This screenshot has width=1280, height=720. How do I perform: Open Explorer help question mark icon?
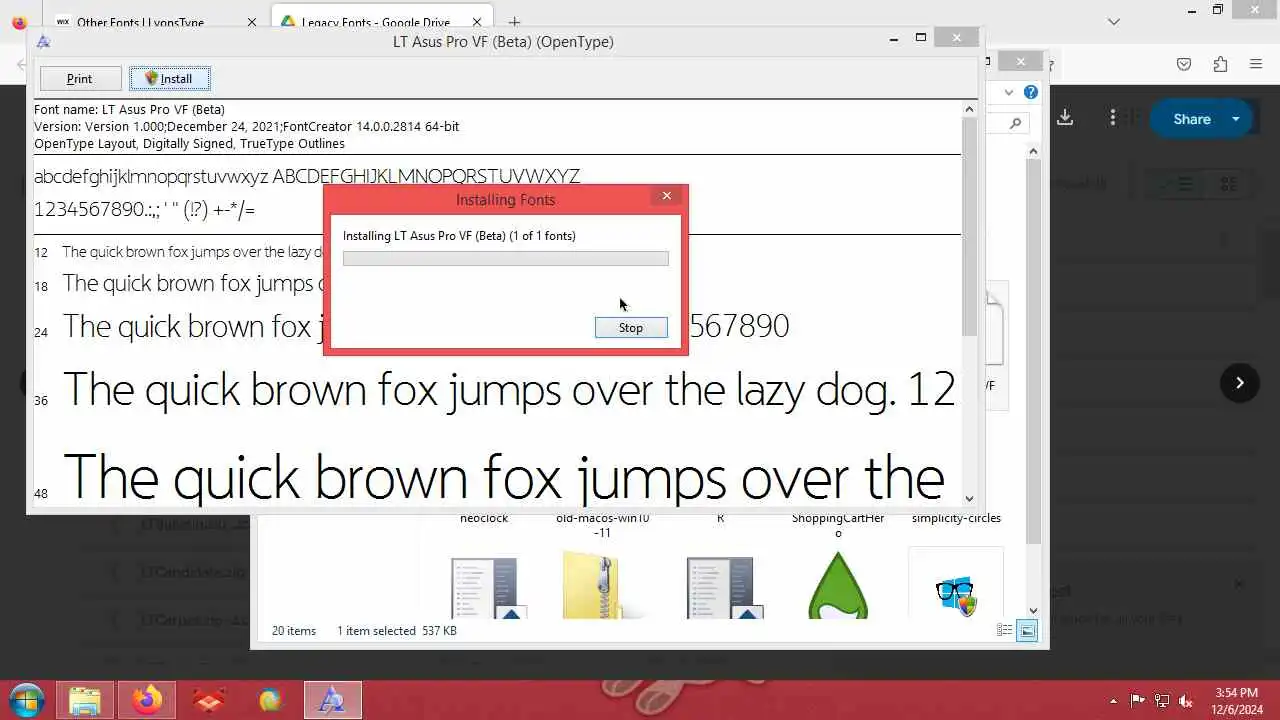tap(1031, 92)
